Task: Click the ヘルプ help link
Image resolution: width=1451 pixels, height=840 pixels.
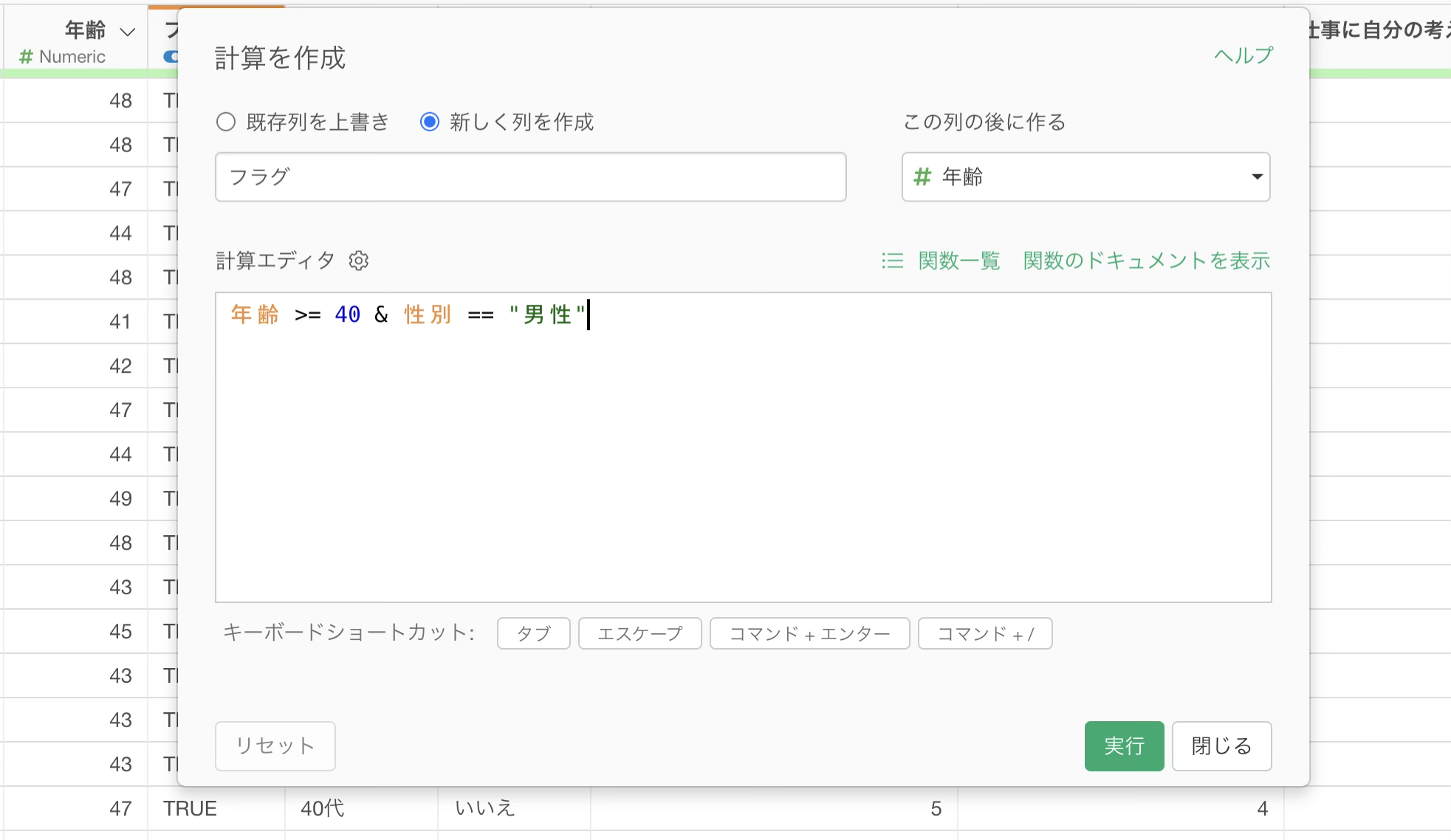Action: click(x=1244, y=55)
